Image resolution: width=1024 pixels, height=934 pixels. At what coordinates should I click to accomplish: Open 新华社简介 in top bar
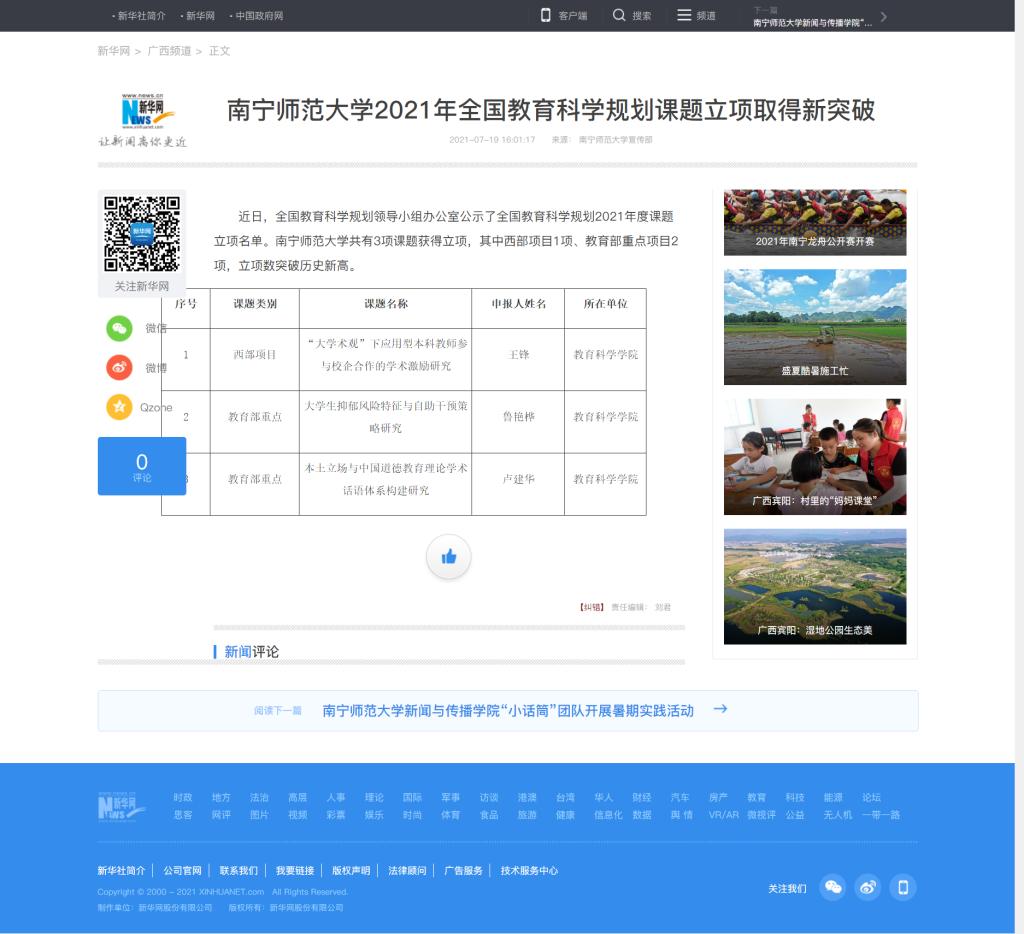tap(141, 16)
